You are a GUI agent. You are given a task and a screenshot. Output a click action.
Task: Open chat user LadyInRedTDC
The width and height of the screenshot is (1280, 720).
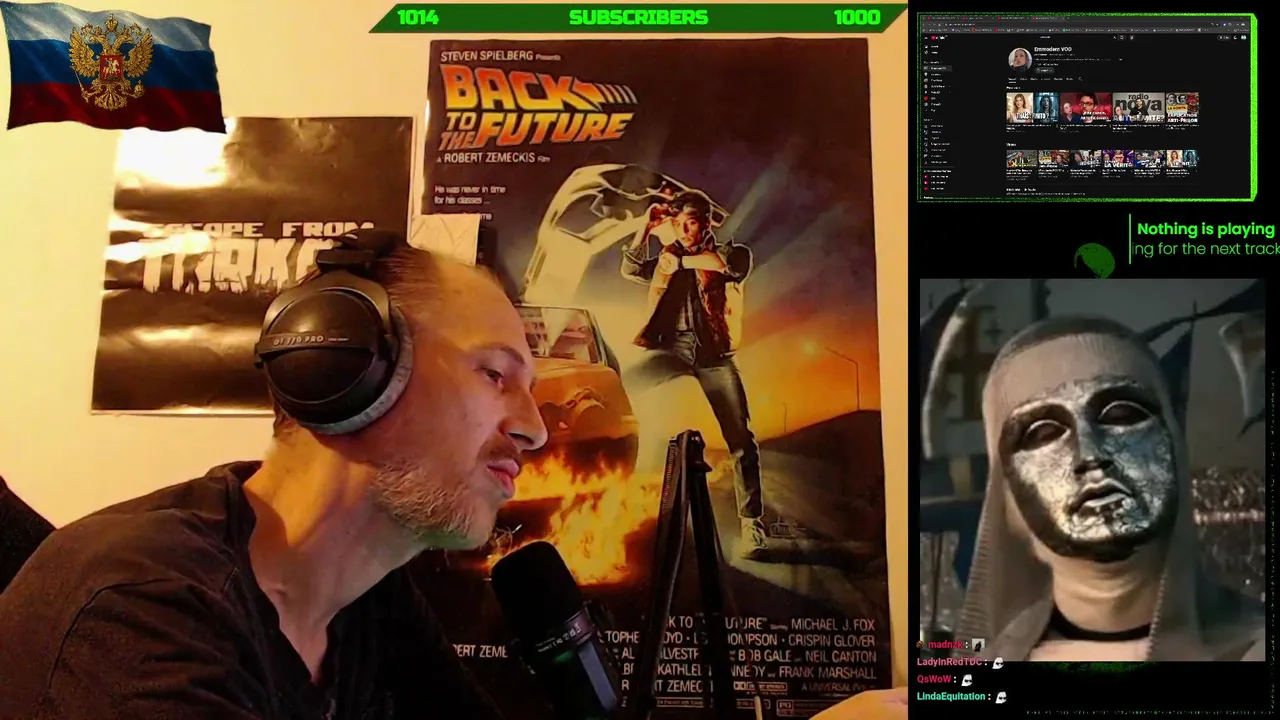(x=949, y=662)
